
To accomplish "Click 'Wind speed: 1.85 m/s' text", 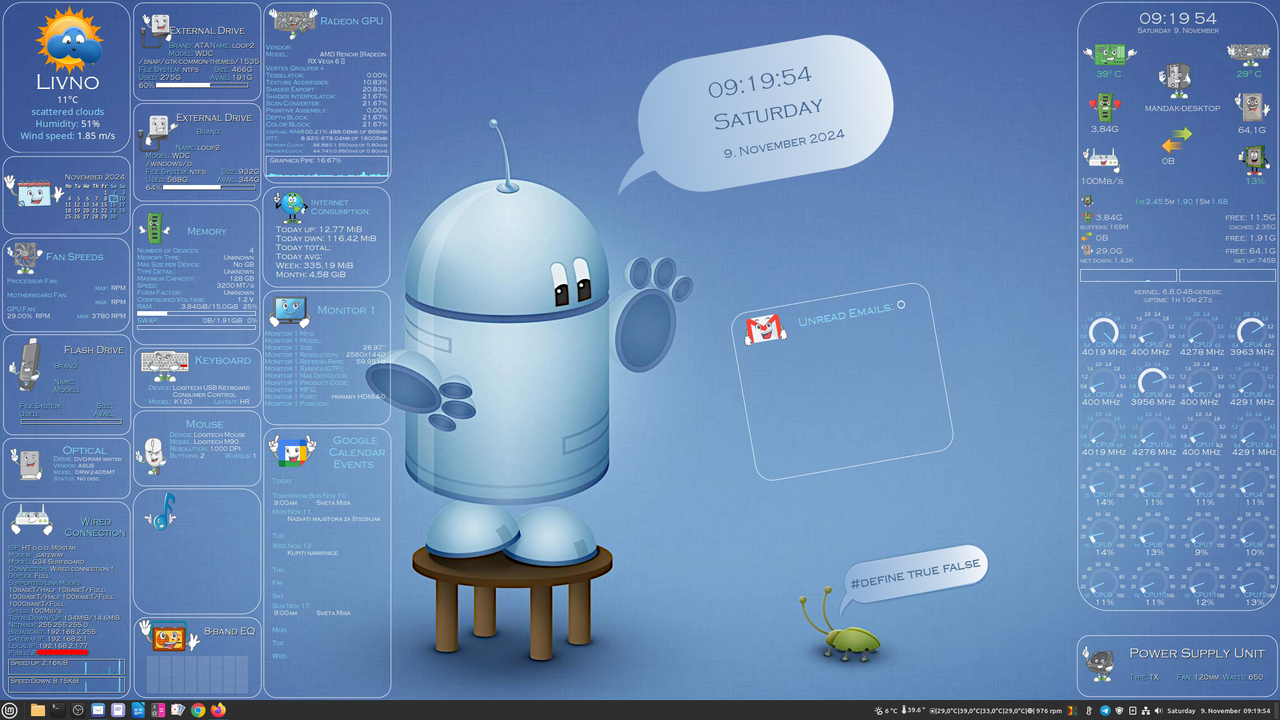I will click(x=67, y=136).
